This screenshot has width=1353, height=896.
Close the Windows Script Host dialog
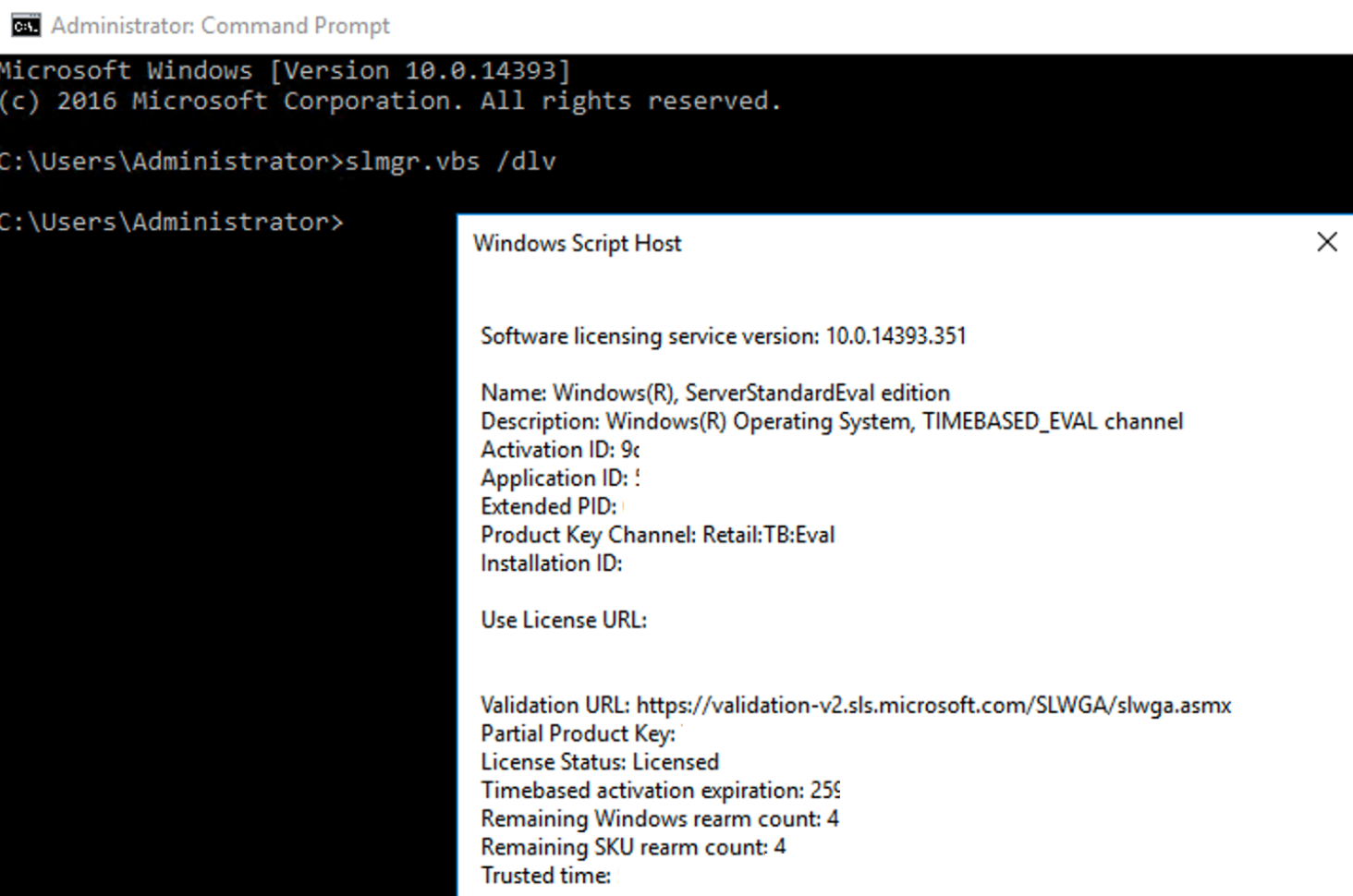[1327, 242]
